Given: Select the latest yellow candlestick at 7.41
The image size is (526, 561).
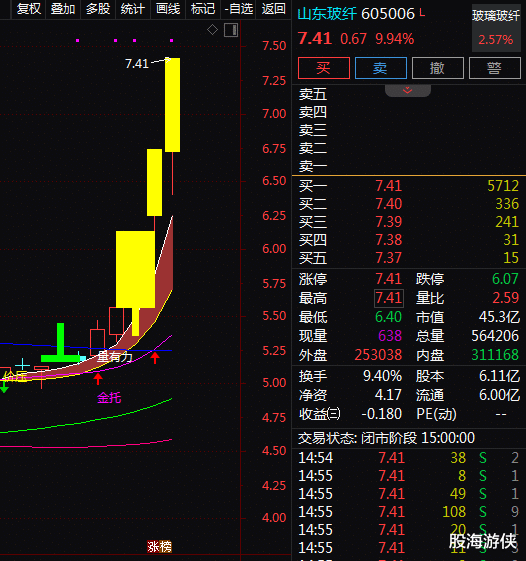Looking at the screenshot, I should pyautogui.click(x=172, y=104).
